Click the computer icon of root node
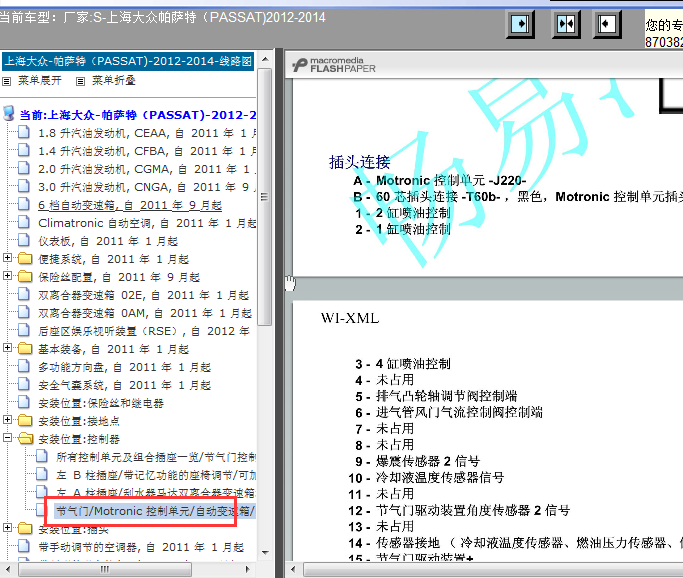This screenshot has height=578, width=683. [x=9, y=113]
